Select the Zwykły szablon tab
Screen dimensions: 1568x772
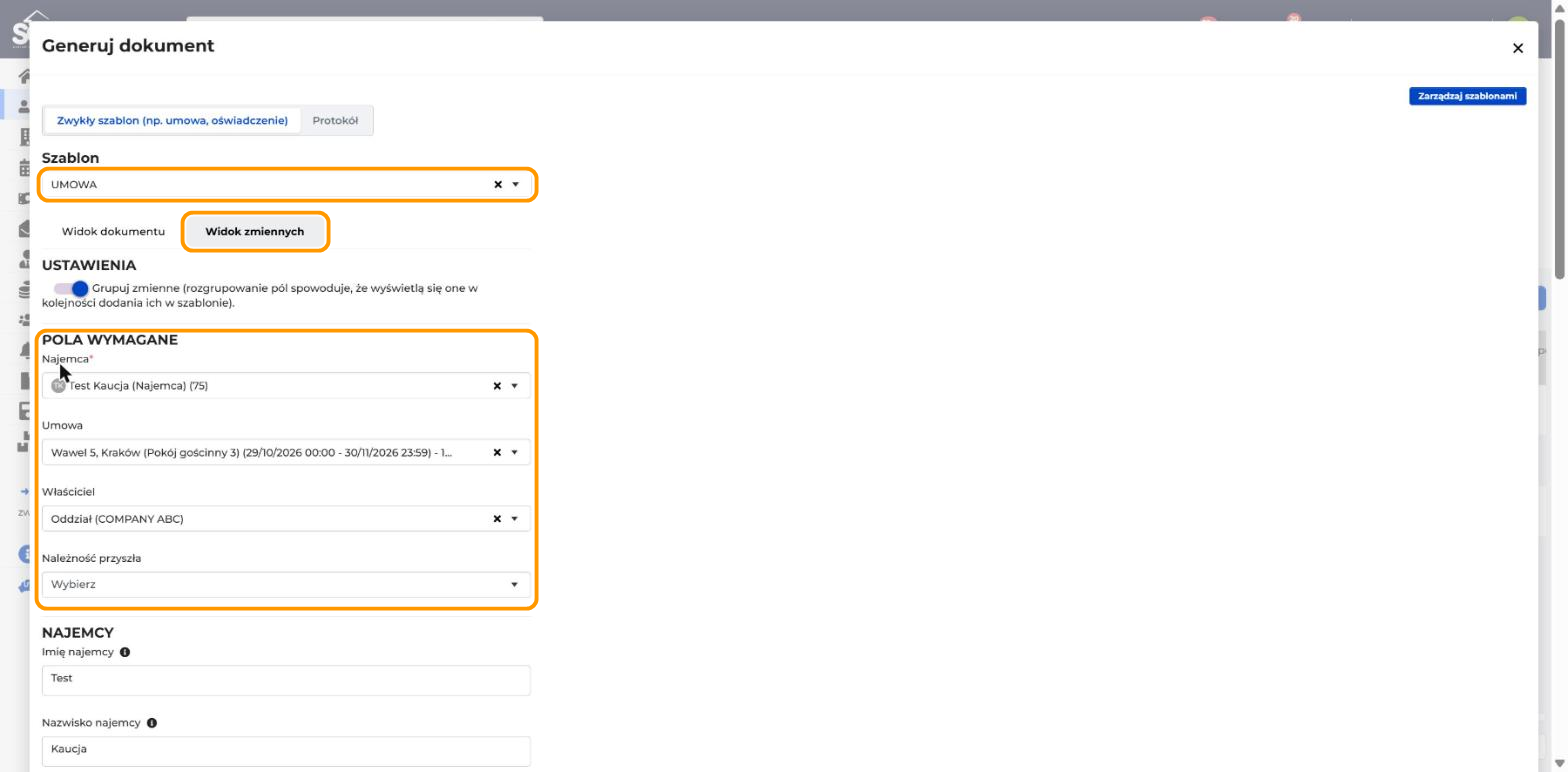(172, 121)
